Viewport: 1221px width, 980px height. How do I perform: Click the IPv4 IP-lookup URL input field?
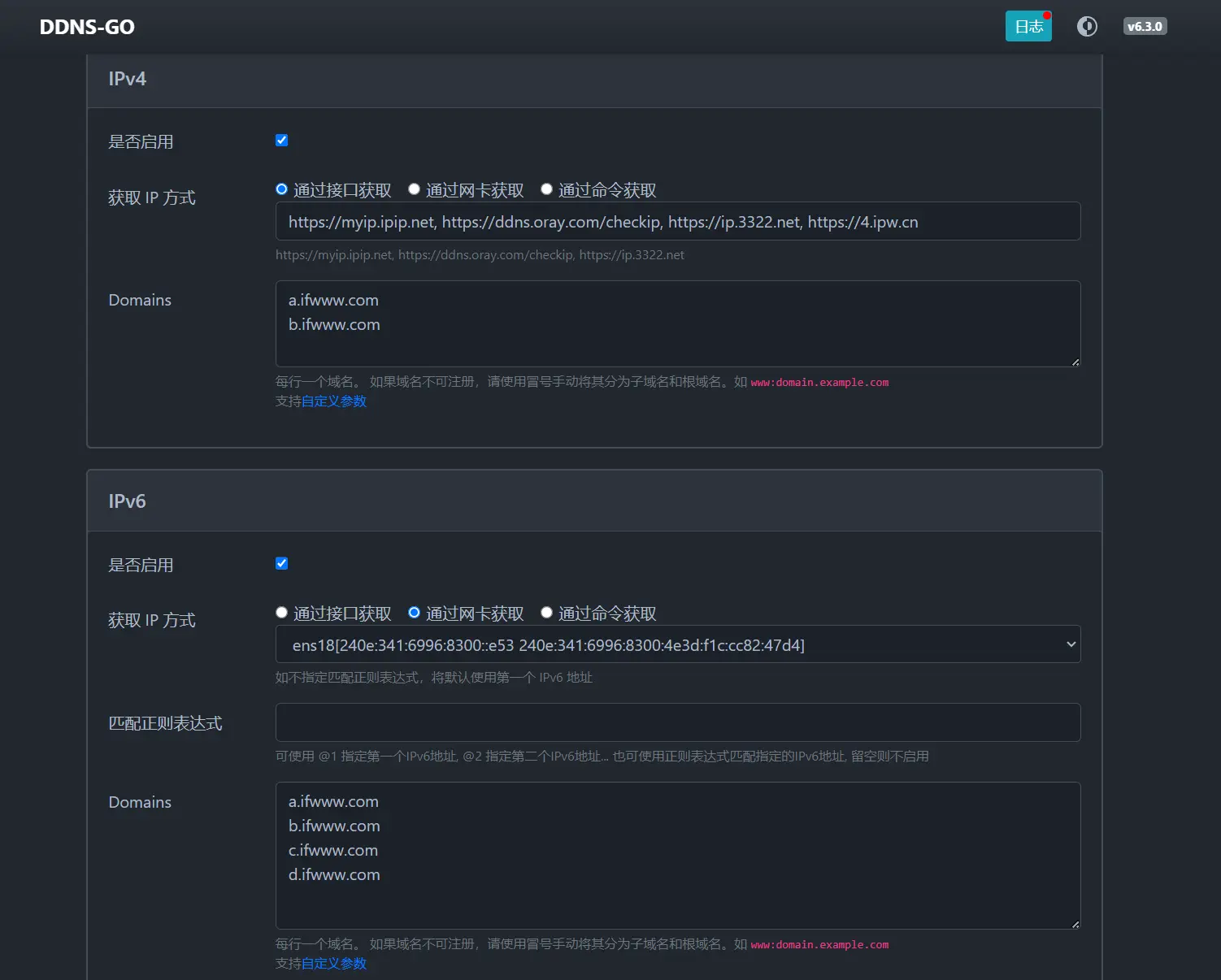[678, 222]
